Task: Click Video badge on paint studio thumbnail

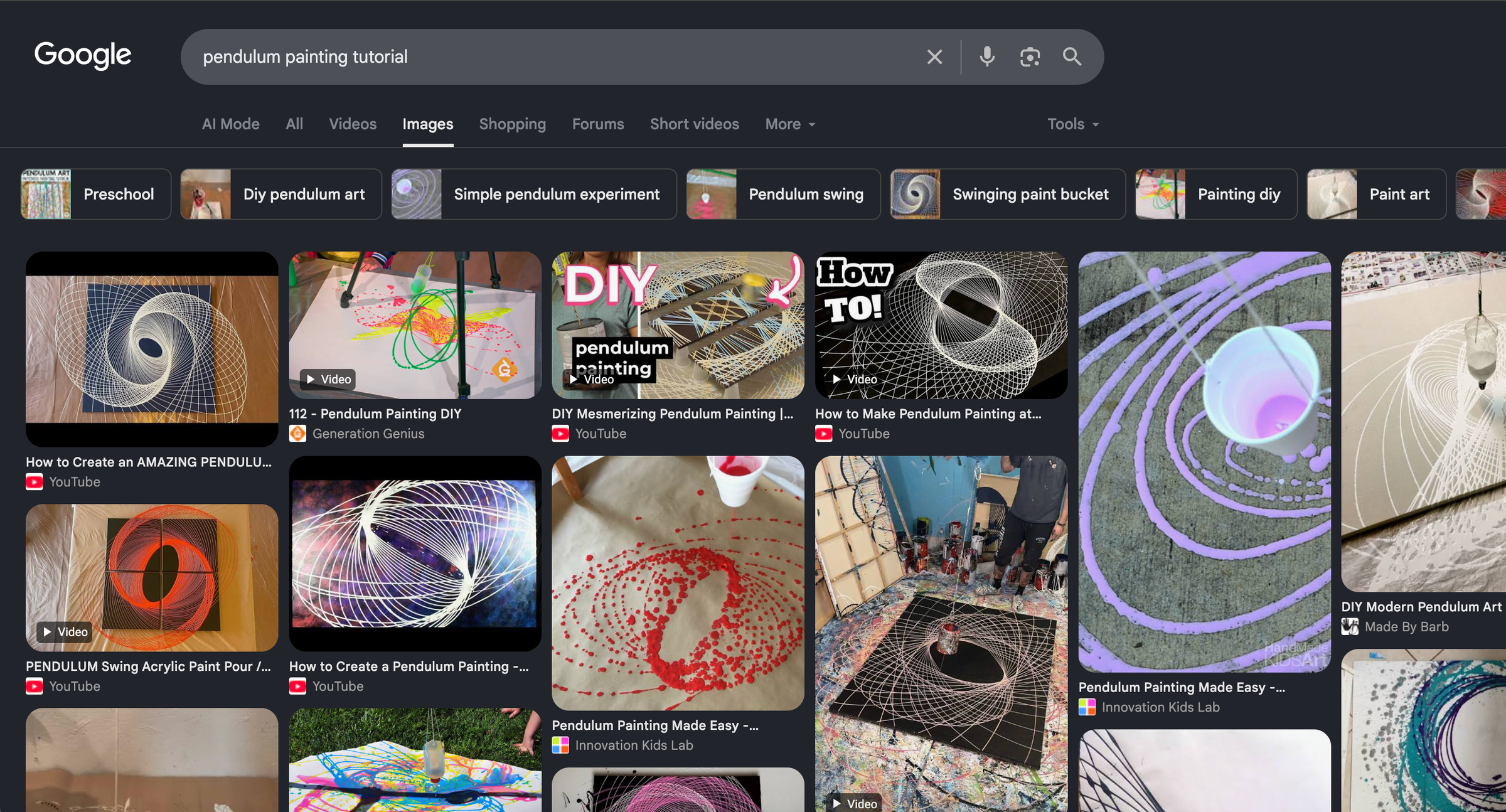Action: click(854, 803)
